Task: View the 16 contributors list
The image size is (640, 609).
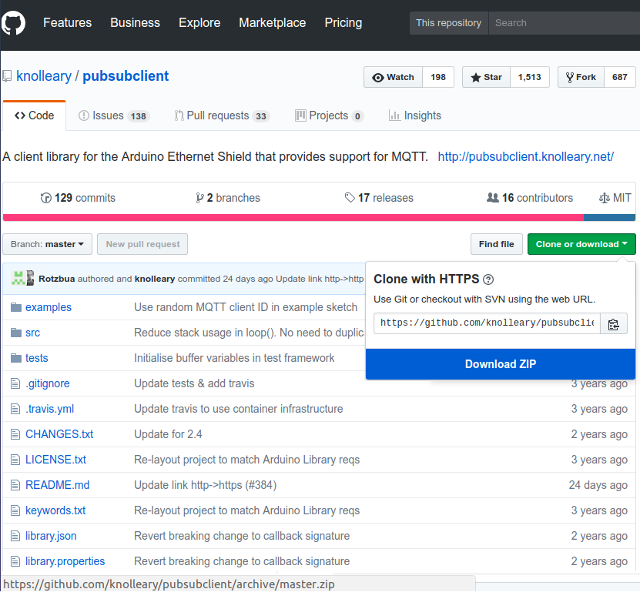Action: pos(530,198)
